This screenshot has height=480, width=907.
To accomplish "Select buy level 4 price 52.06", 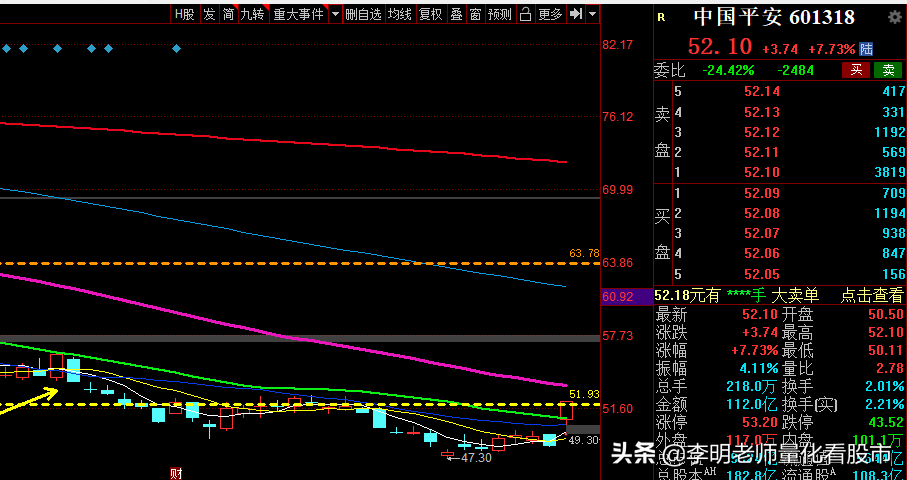I will pos(762,253).
